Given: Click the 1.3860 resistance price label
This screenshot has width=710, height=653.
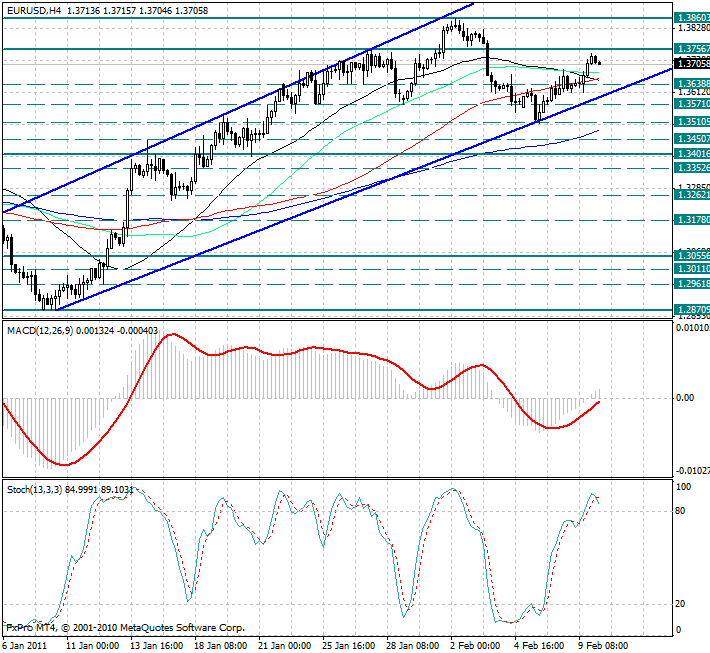Looking at the screenshot, I should pyautogui.click(x=692, y=18).
